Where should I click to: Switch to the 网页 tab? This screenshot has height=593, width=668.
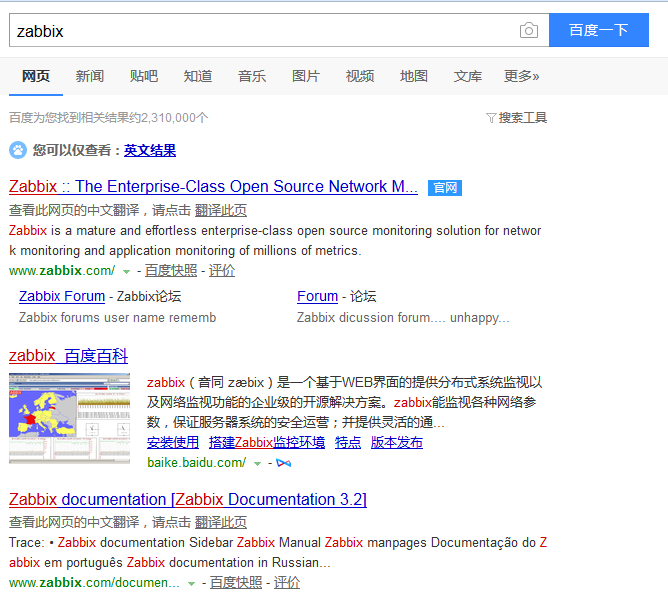click(x=36, y=76)
